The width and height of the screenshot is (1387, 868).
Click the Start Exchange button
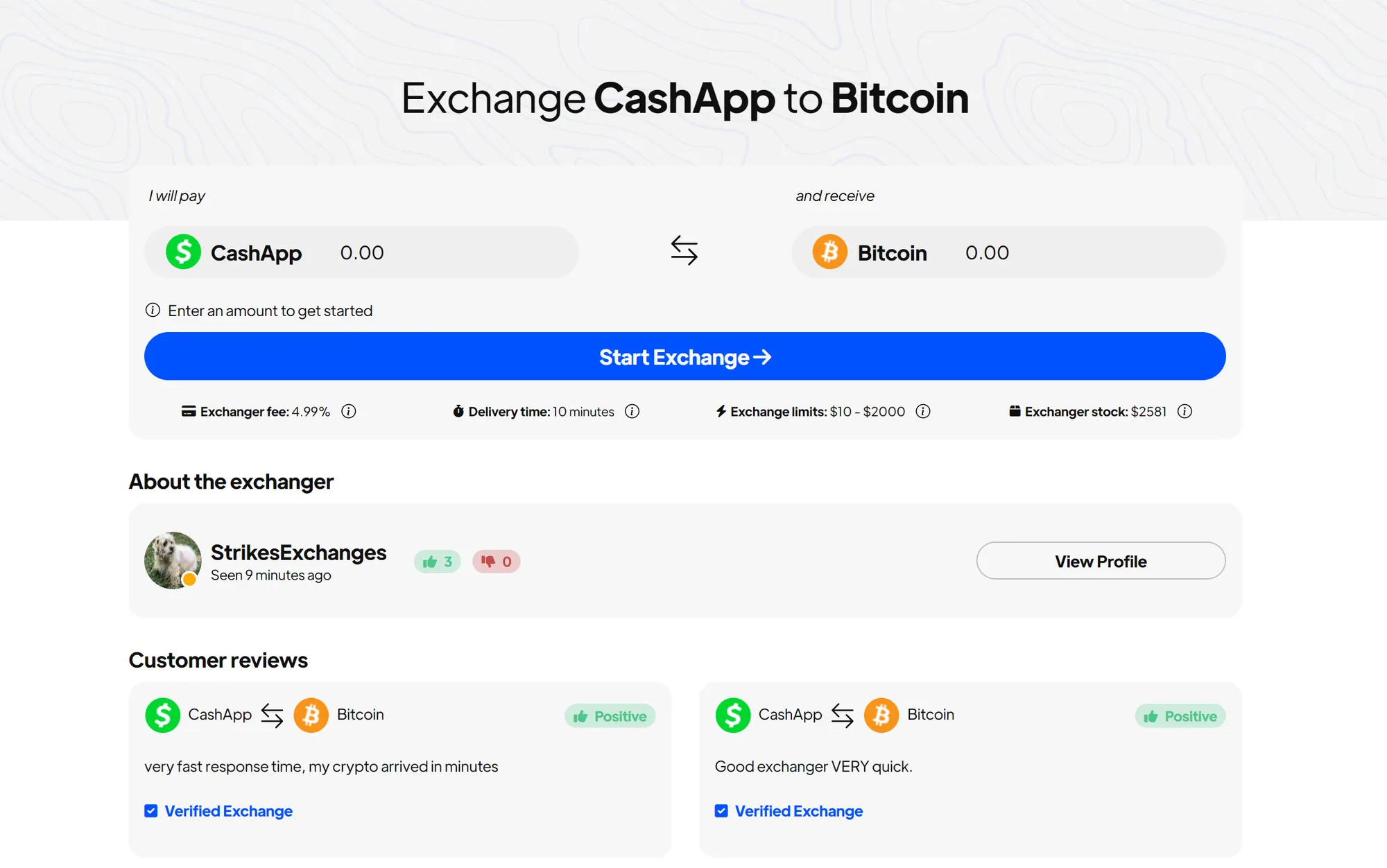684,356
